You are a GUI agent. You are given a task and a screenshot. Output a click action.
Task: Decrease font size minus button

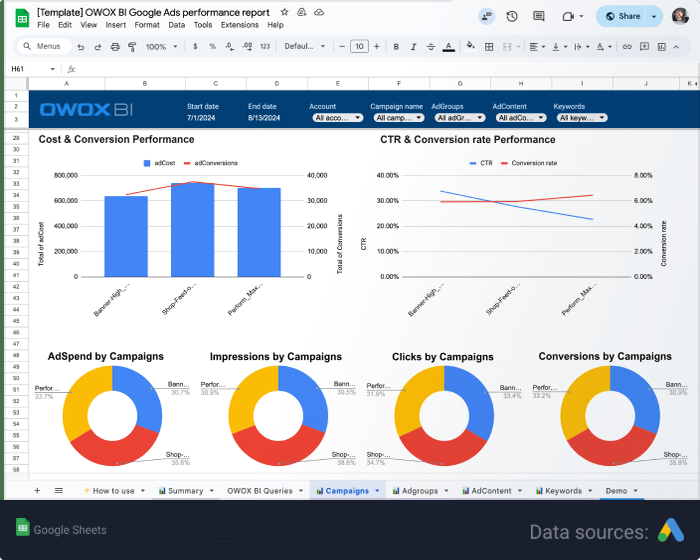[342, 46]
